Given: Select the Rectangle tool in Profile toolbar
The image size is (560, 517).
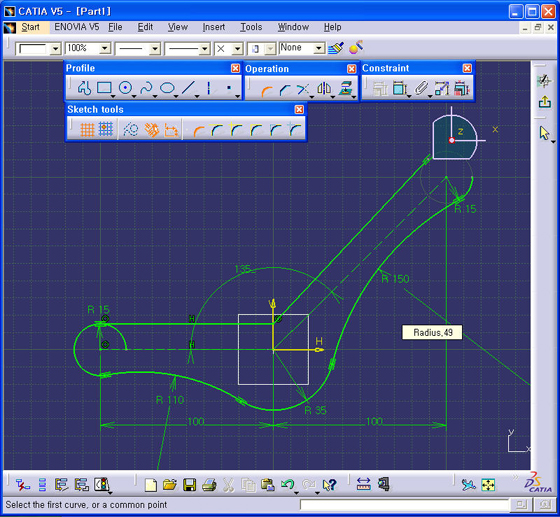Looking at the screenshot, I should tap(104, 87).
